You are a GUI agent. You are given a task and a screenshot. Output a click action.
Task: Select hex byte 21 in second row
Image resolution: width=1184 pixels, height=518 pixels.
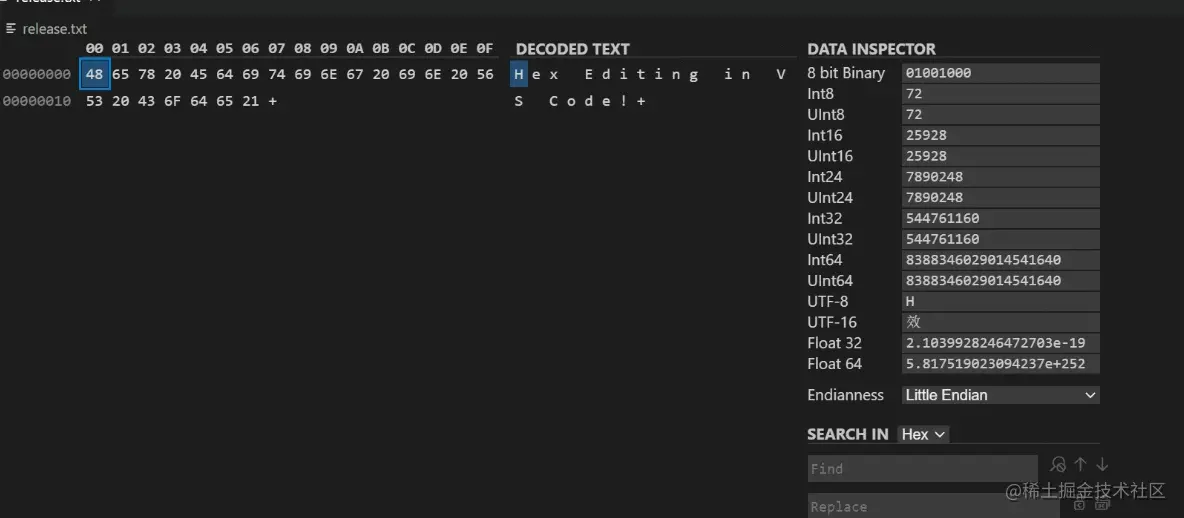click(x=251, y=101)
